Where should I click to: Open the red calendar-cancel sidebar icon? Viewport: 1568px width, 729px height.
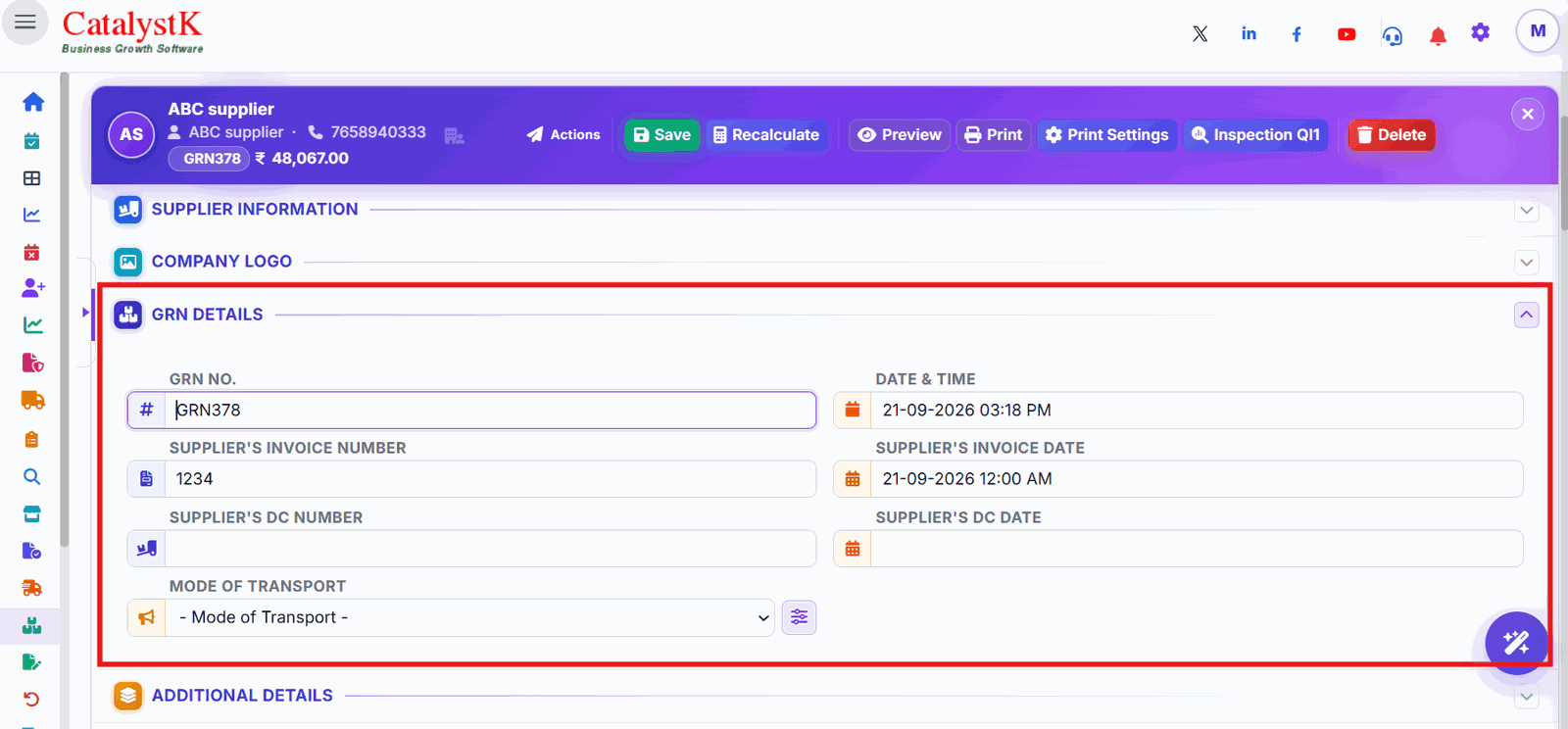pyautogui.click(x=31, y=252)
